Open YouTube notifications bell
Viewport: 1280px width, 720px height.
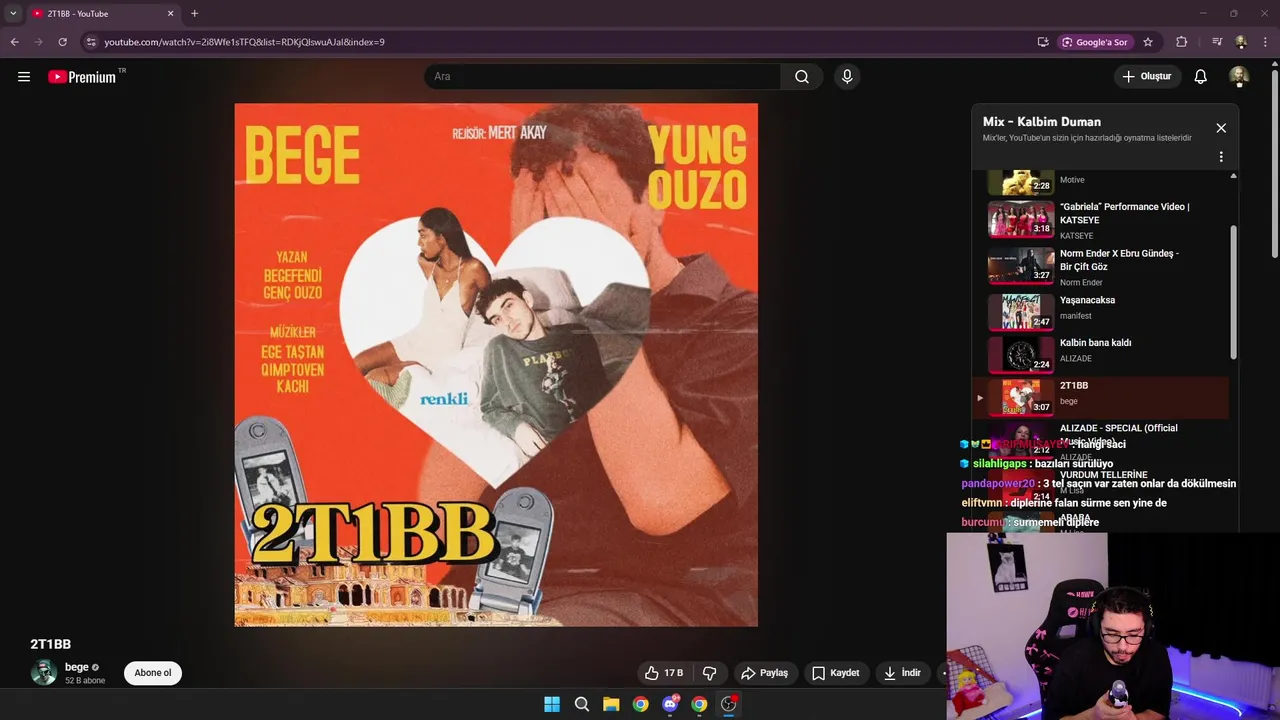click(1201, 77)
